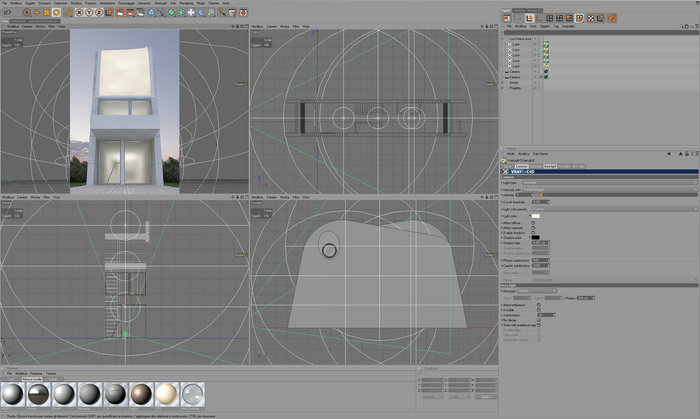
Task: Enable the No decay checkbox
Action: (539, 320)
